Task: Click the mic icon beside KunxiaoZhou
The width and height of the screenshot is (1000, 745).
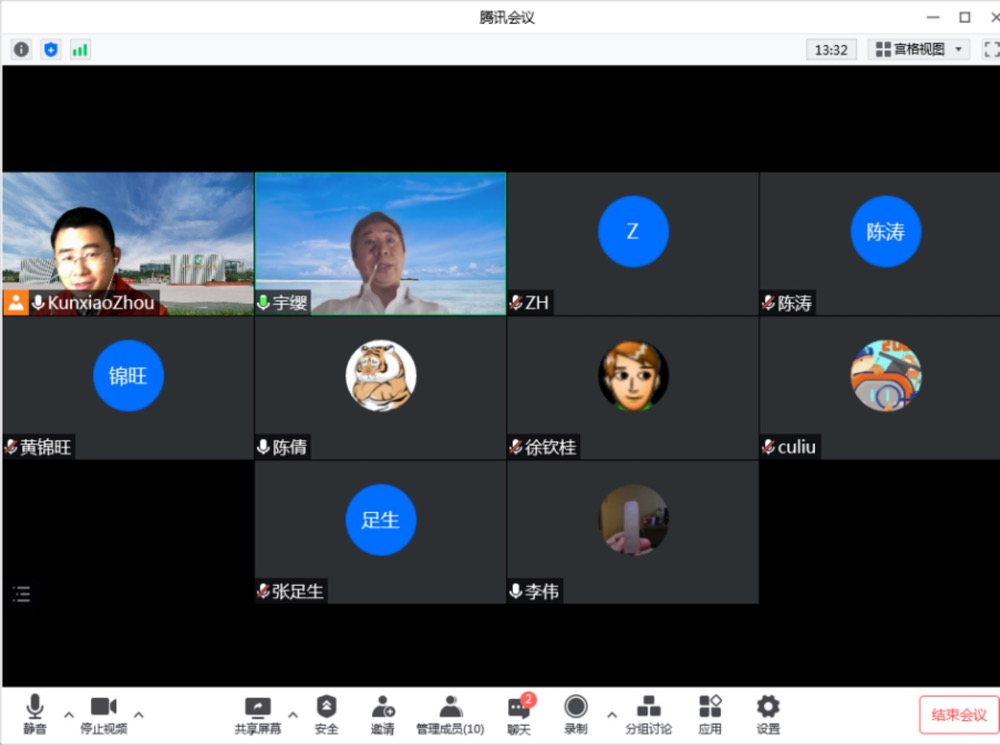Action: 38,303
